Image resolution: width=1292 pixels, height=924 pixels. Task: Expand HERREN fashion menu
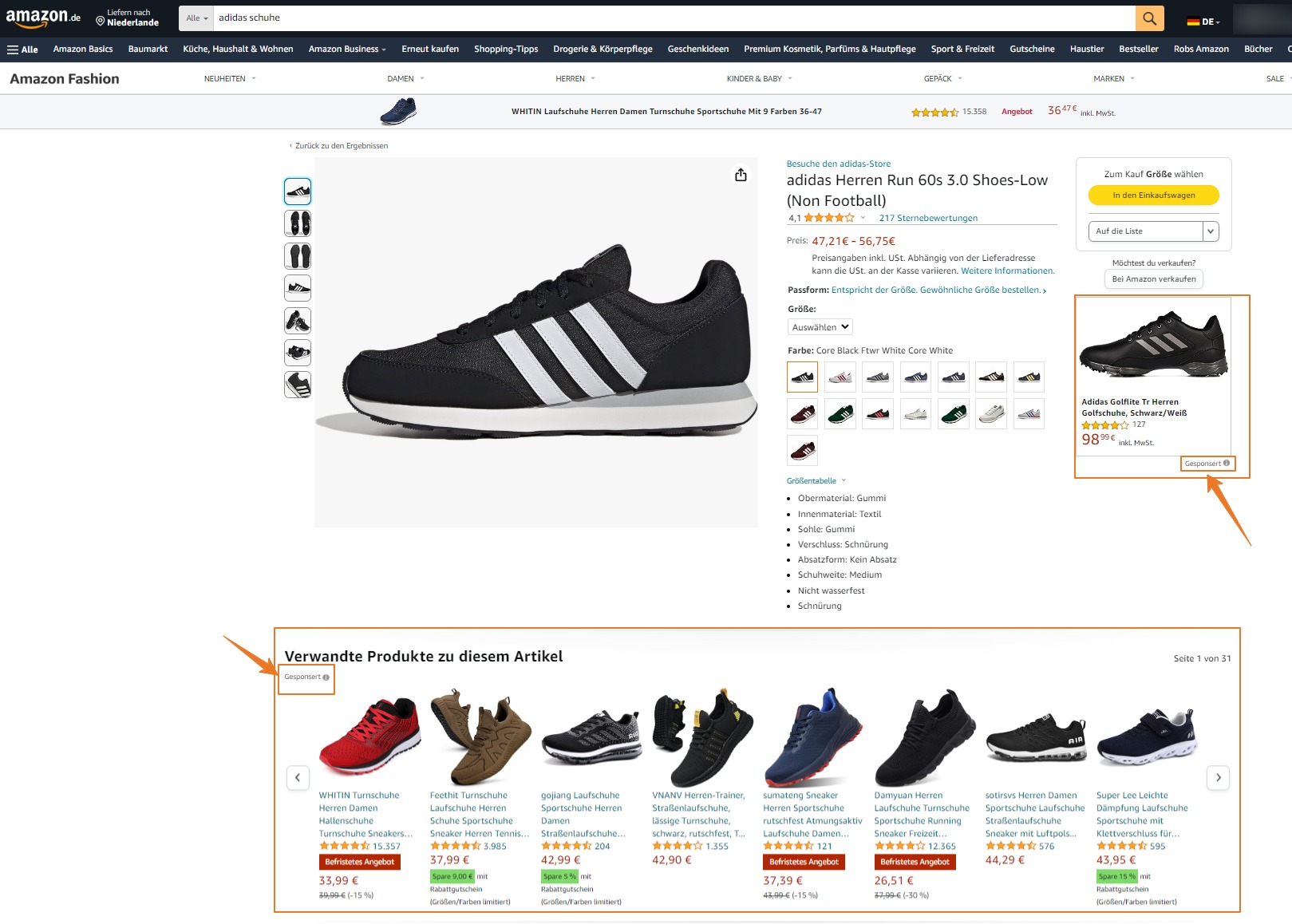pos(575,79)
